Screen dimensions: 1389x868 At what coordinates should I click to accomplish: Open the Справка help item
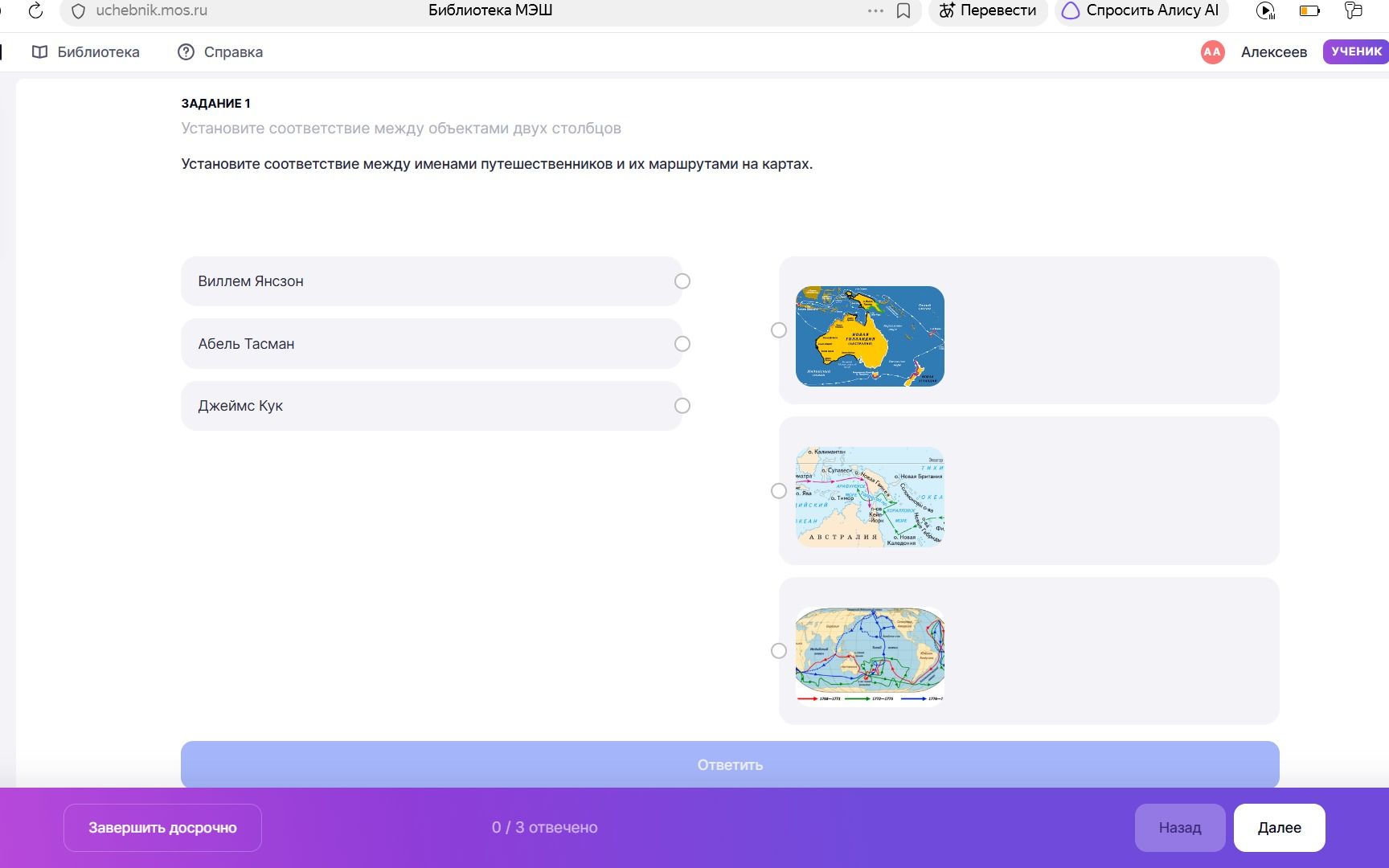click(x=220, y=51)
